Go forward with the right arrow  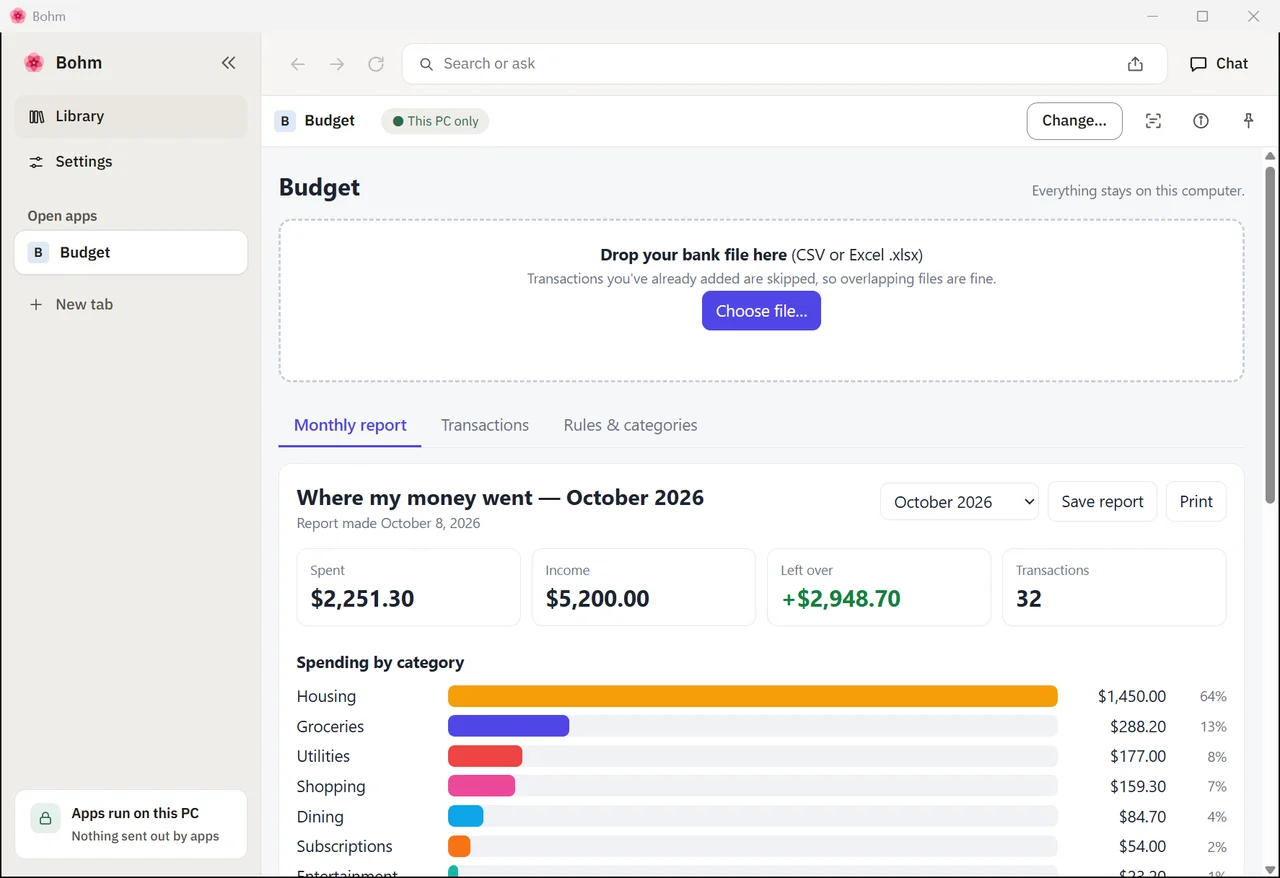click(337, 64)
